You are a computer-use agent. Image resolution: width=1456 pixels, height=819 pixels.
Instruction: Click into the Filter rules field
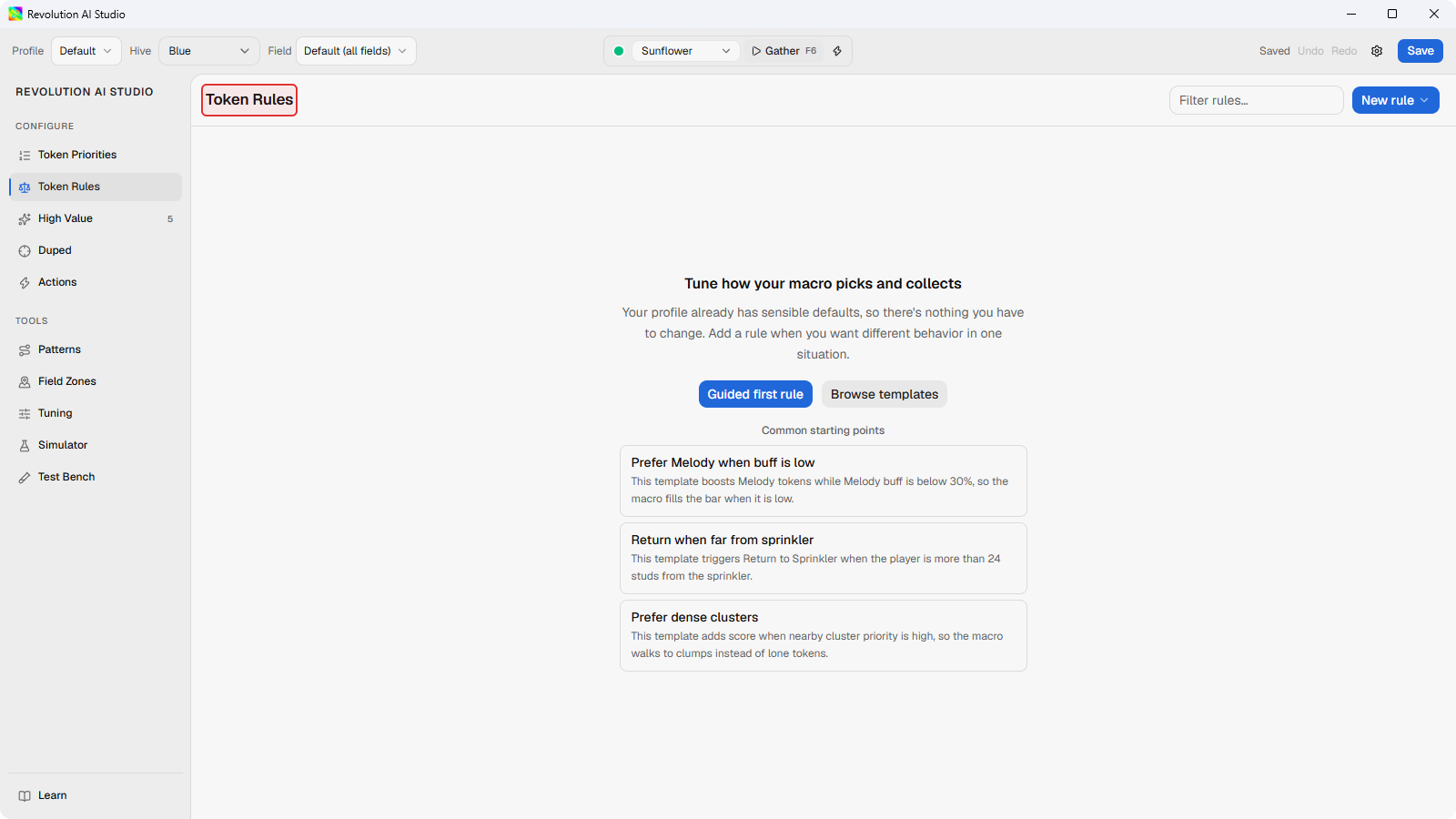tap(1256, 100)
